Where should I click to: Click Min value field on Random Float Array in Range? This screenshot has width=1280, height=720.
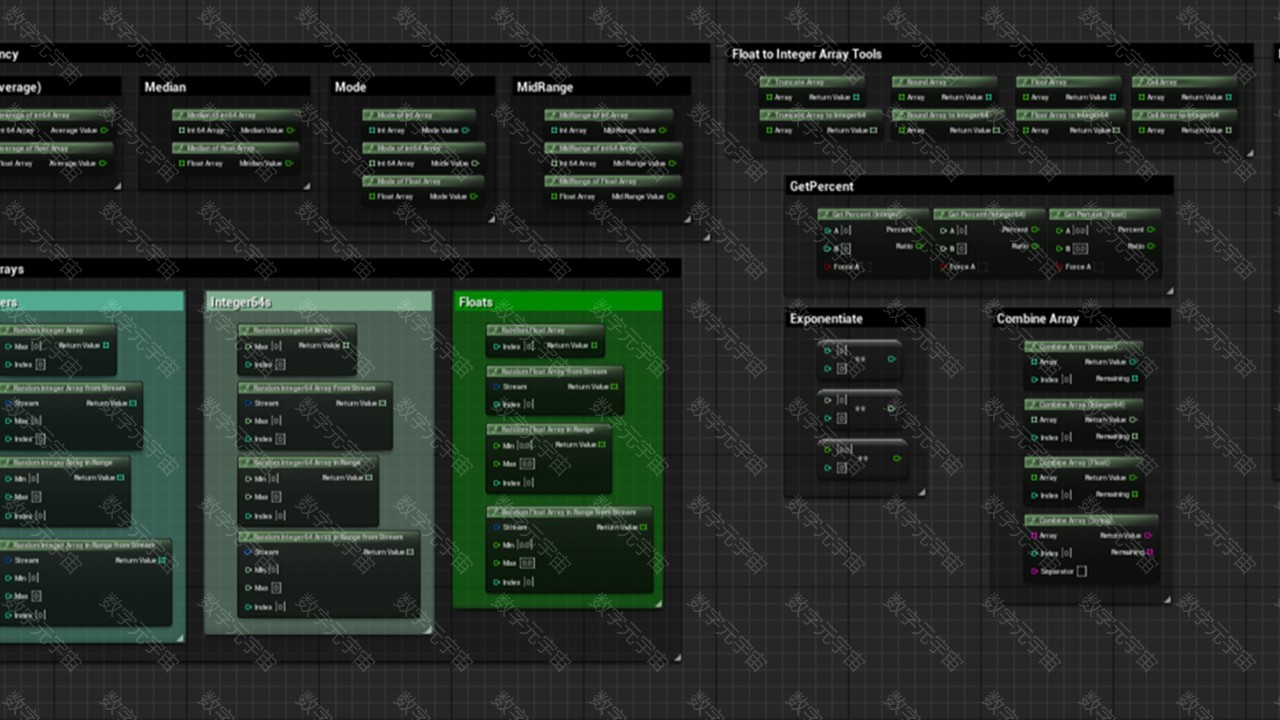coord(526,446)
